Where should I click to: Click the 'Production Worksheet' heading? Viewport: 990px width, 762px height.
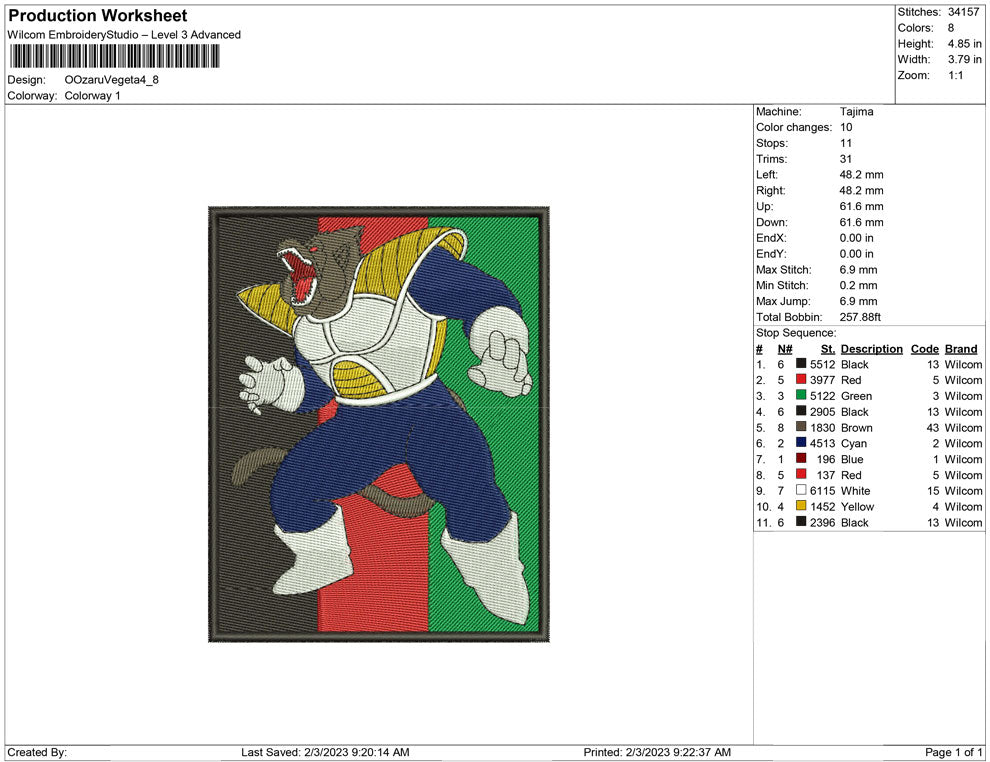pyautogui.click(x=98, y=16)
